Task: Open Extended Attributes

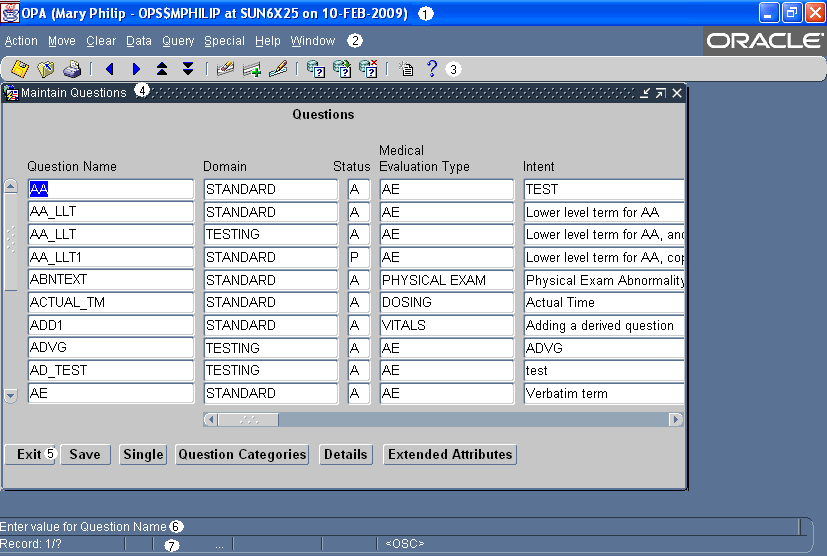Action: click(x=450, y=454)
